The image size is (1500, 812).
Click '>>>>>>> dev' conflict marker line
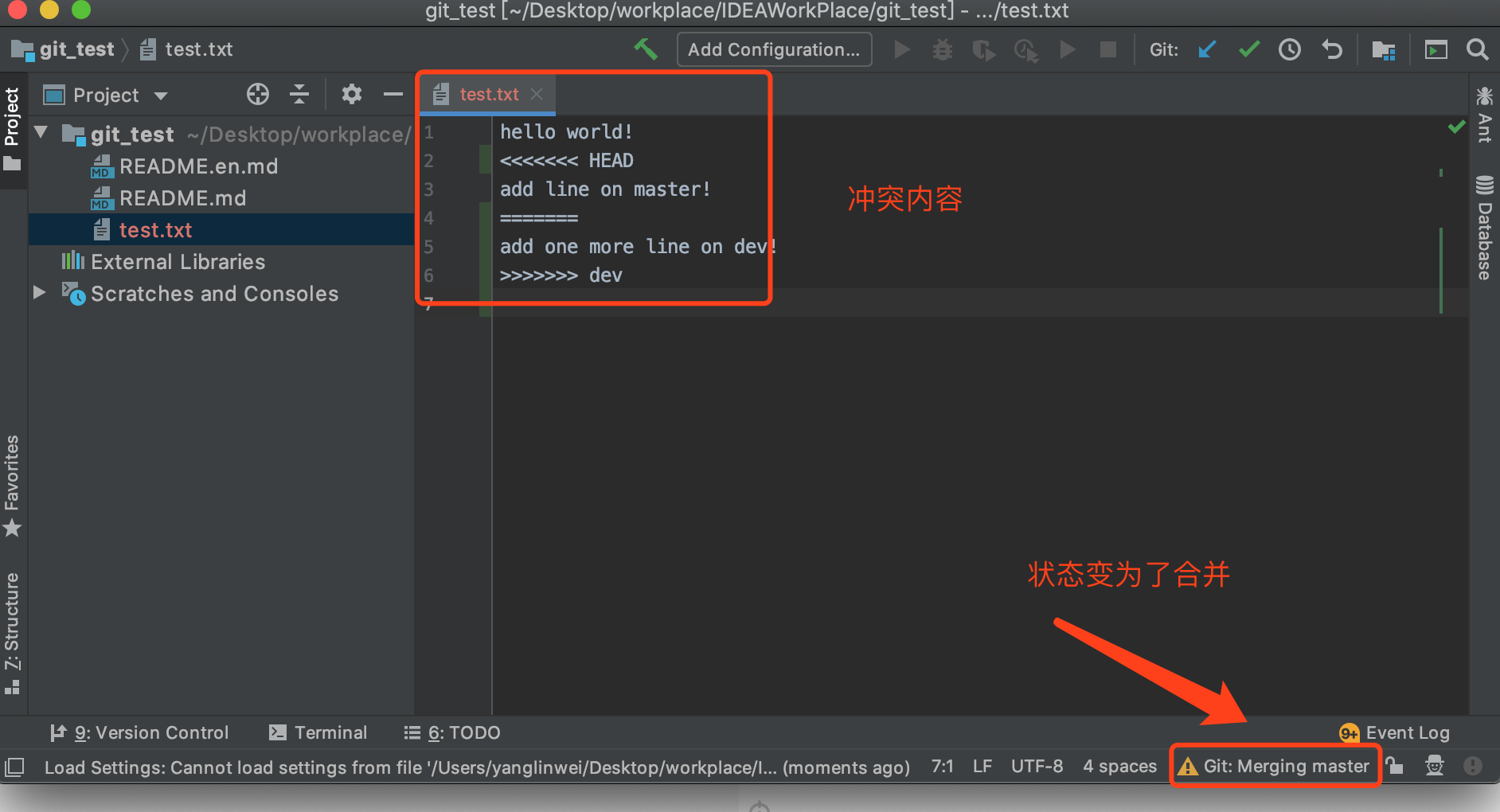561,275
